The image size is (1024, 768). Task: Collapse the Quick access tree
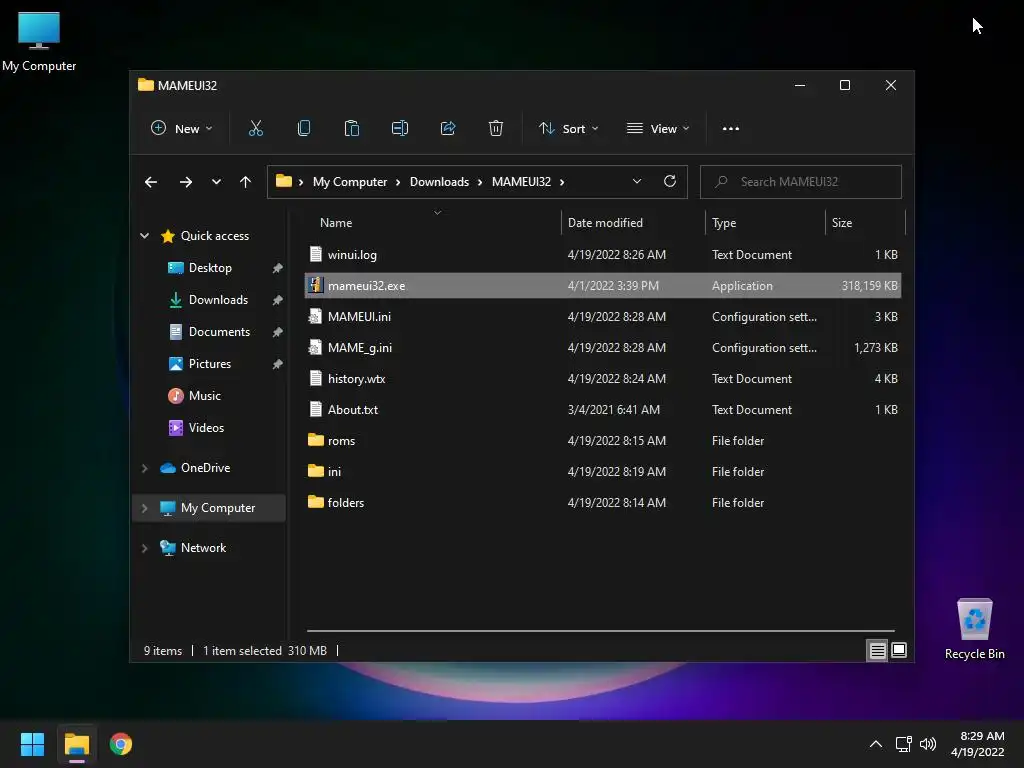click(144, 236)
